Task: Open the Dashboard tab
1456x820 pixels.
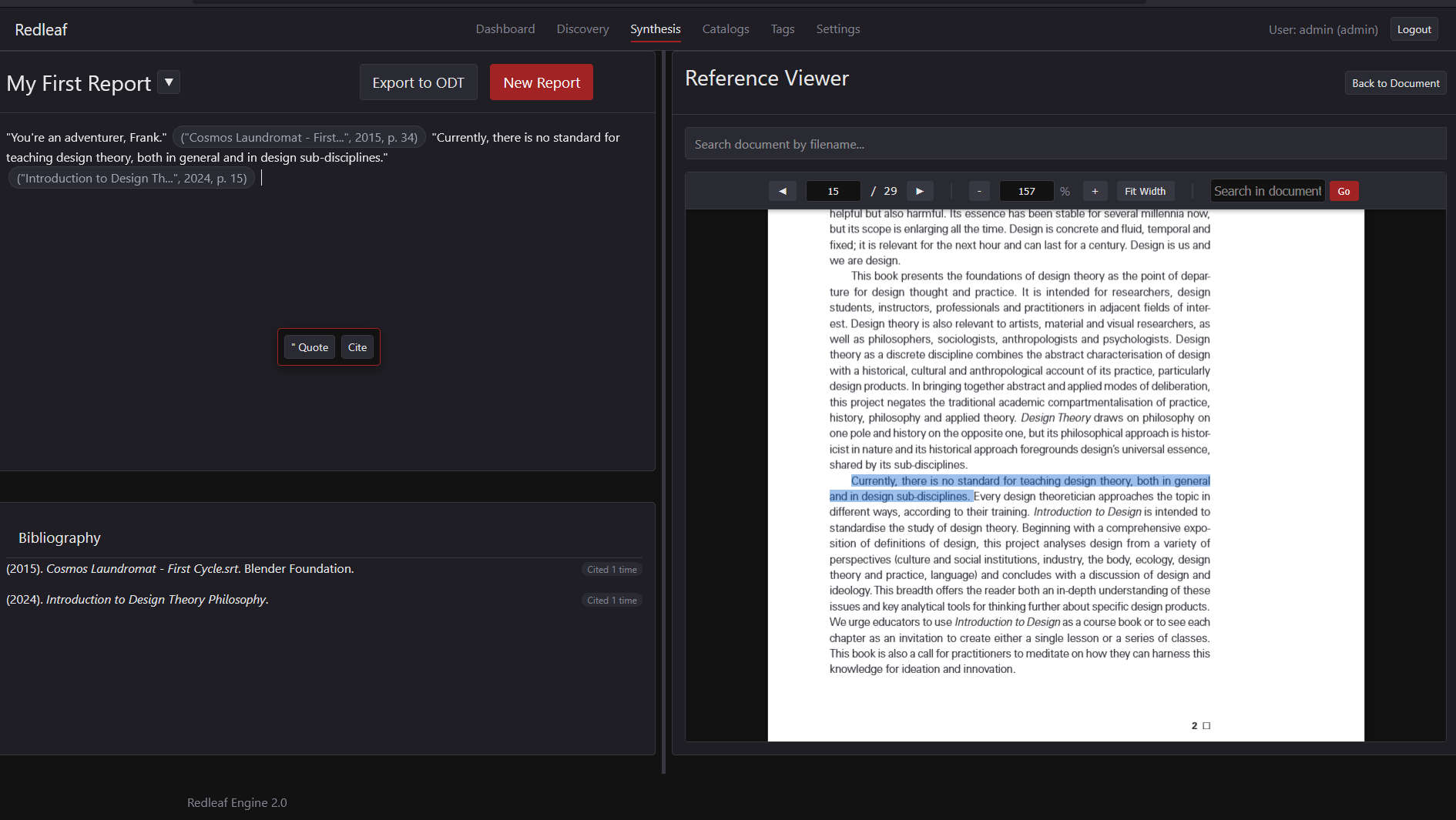Action: pos(505,29)
